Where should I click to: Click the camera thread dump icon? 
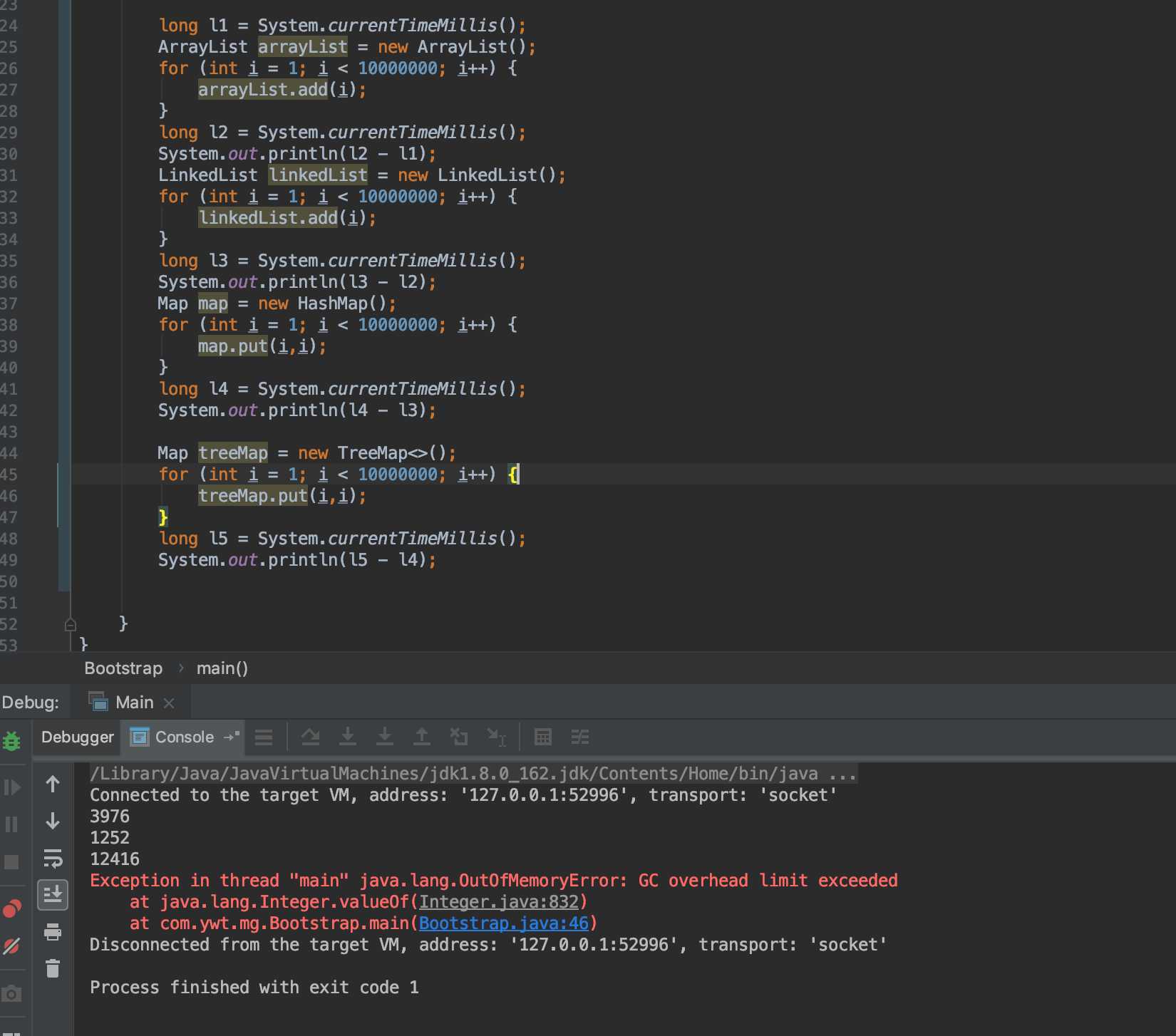pyautogui.click(x=11, y=993)
